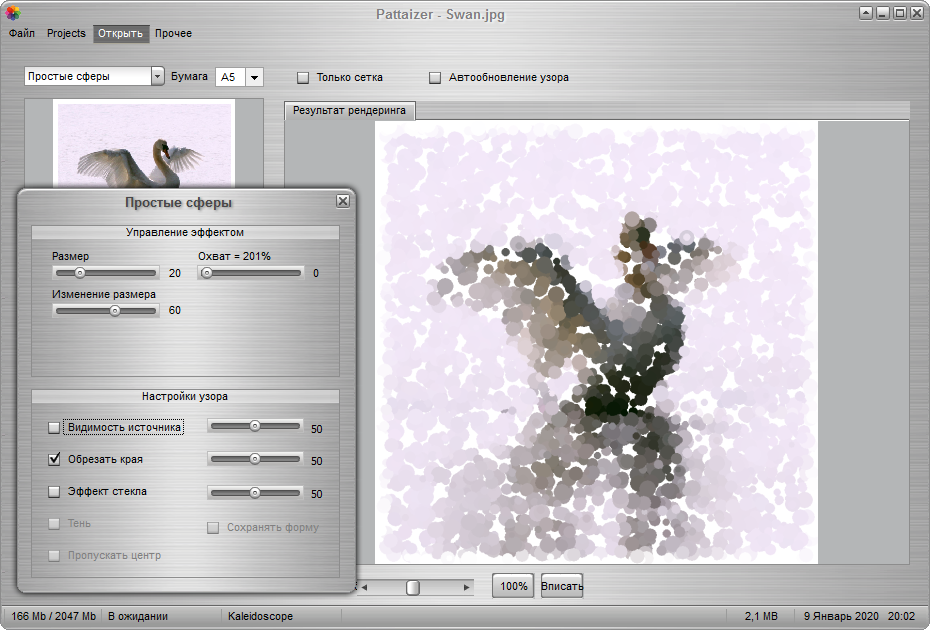This screenshot has height=630, width=930.
Task: Click the left arrow of horizontal scrollbar
Action: click(364, 587)
